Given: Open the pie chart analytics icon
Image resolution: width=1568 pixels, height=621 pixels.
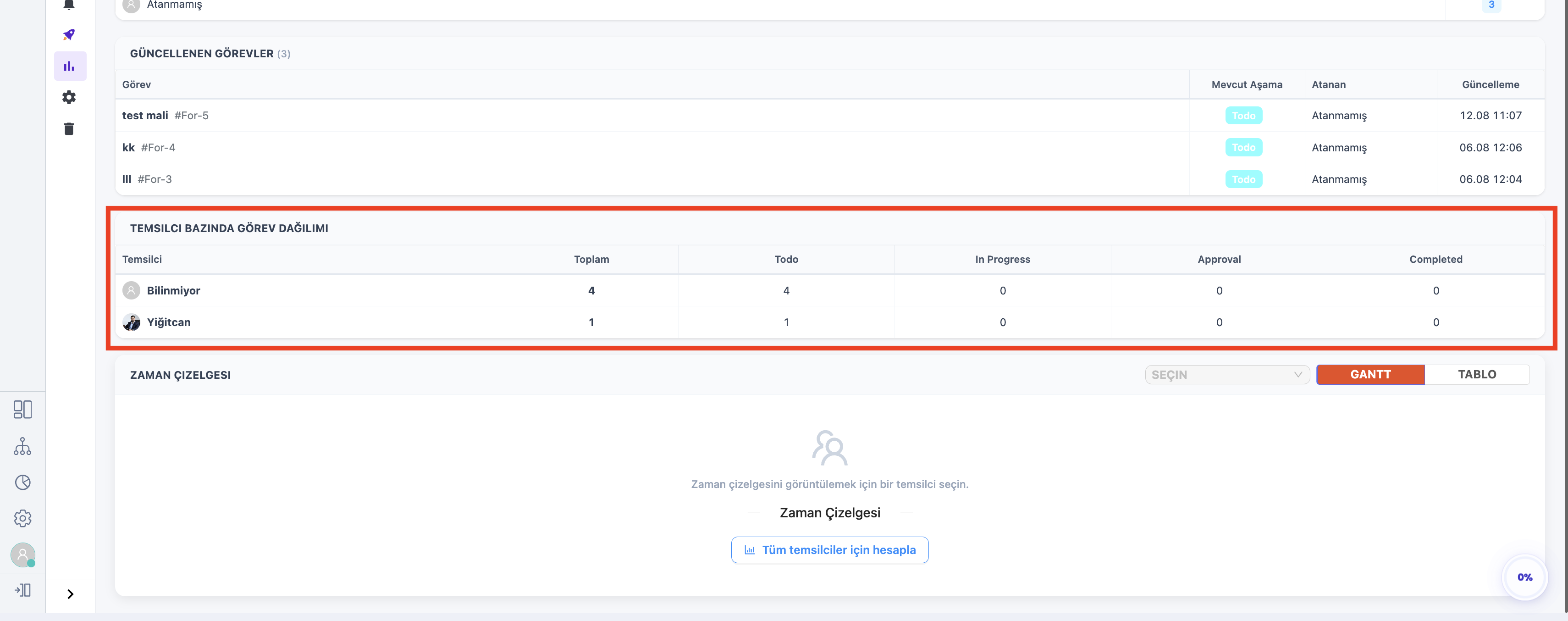Looking at the screenshot, I should (x=22, y=482).
